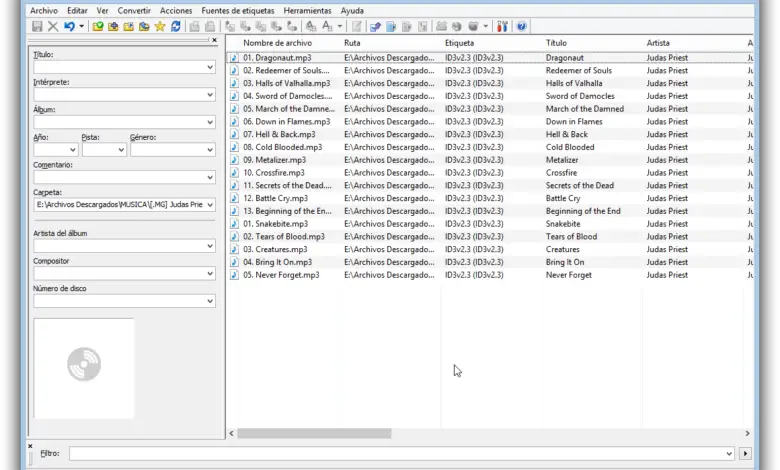Click the horizontal scrollbar thumb in file list
This screenshot has height=470, width=780.
[314, 434]
